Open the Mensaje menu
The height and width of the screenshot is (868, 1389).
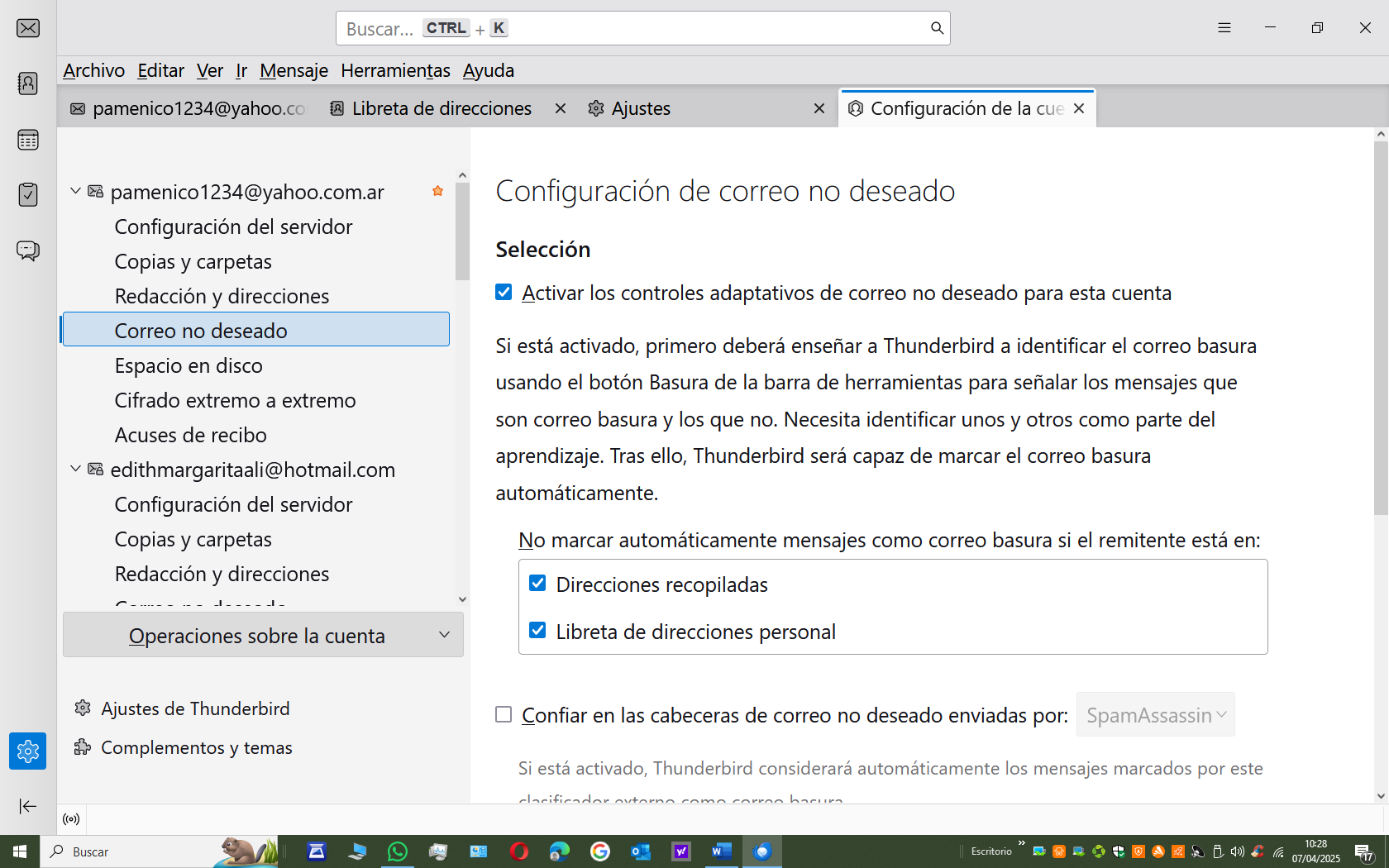(294, 70)
